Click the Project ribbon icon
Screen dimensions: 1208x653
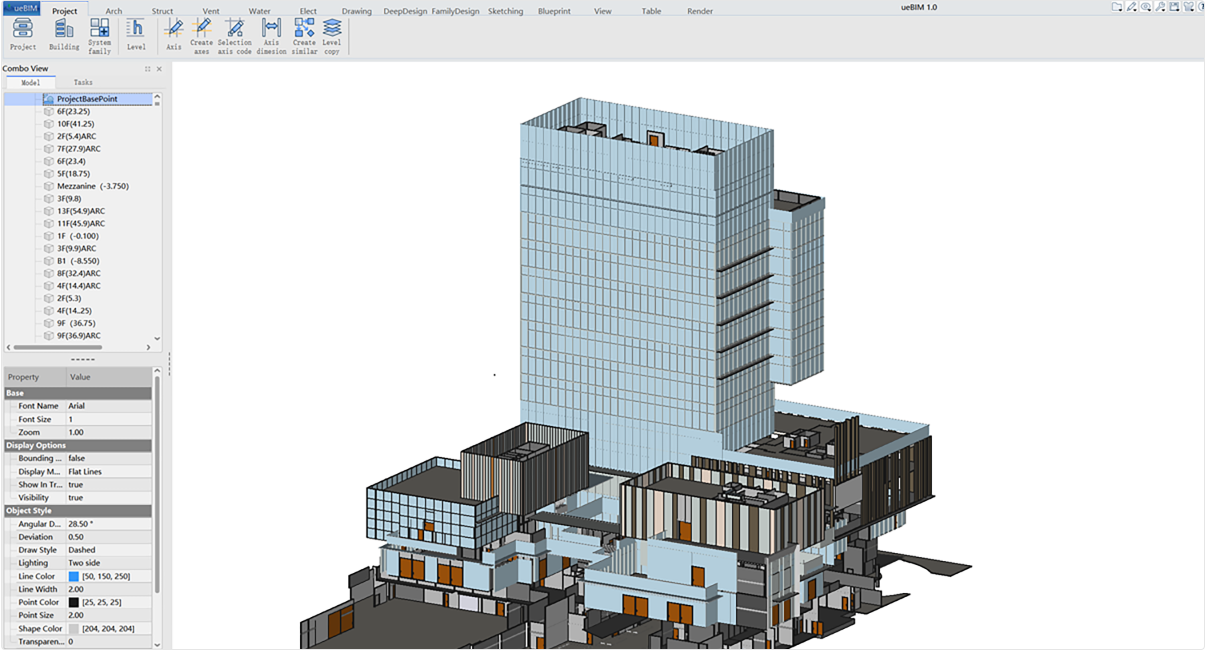pyautogui.click(x=22, y=29)
